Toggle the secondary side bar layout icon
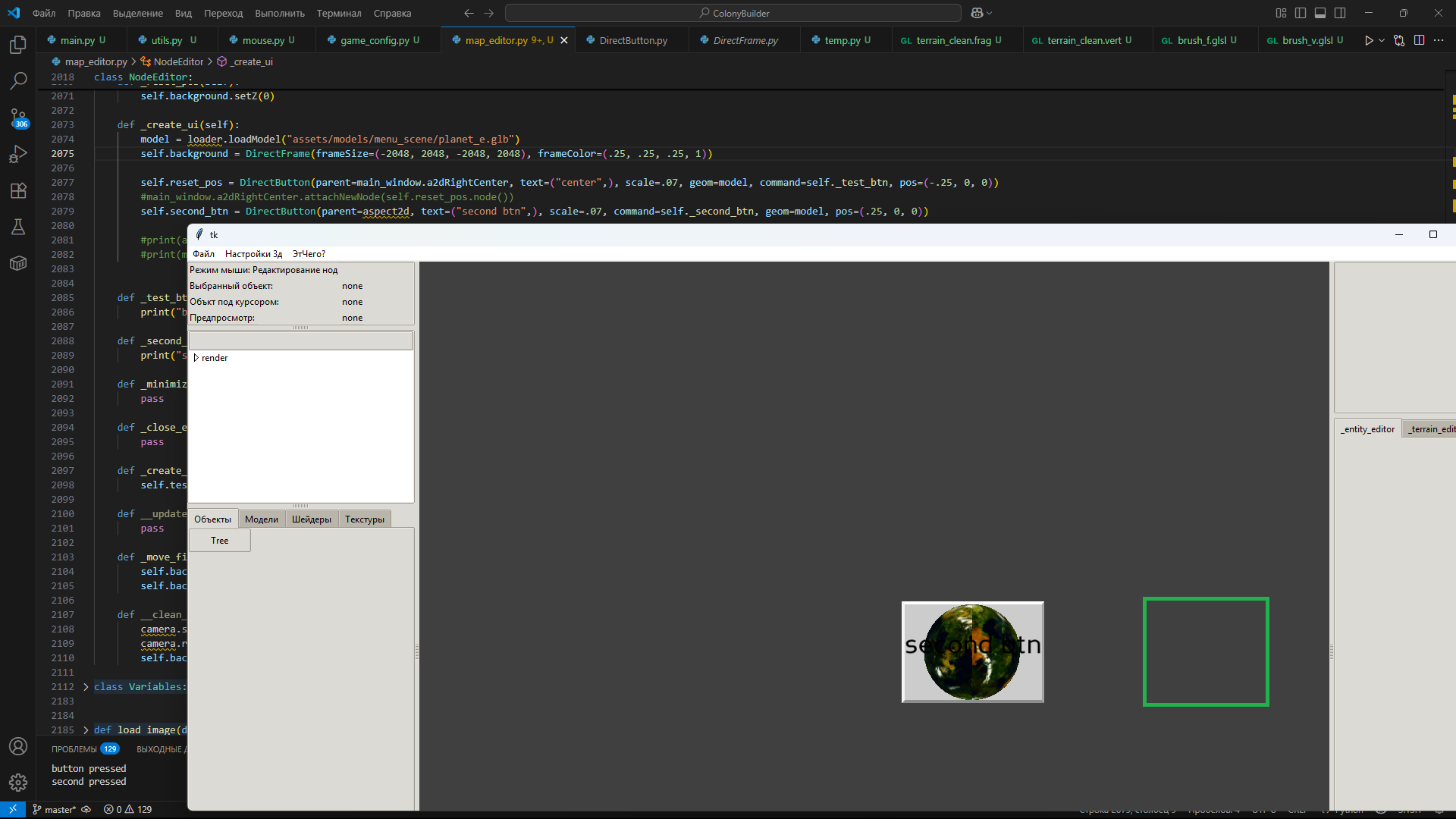The image size is (1456, 819). point(1340,13)
